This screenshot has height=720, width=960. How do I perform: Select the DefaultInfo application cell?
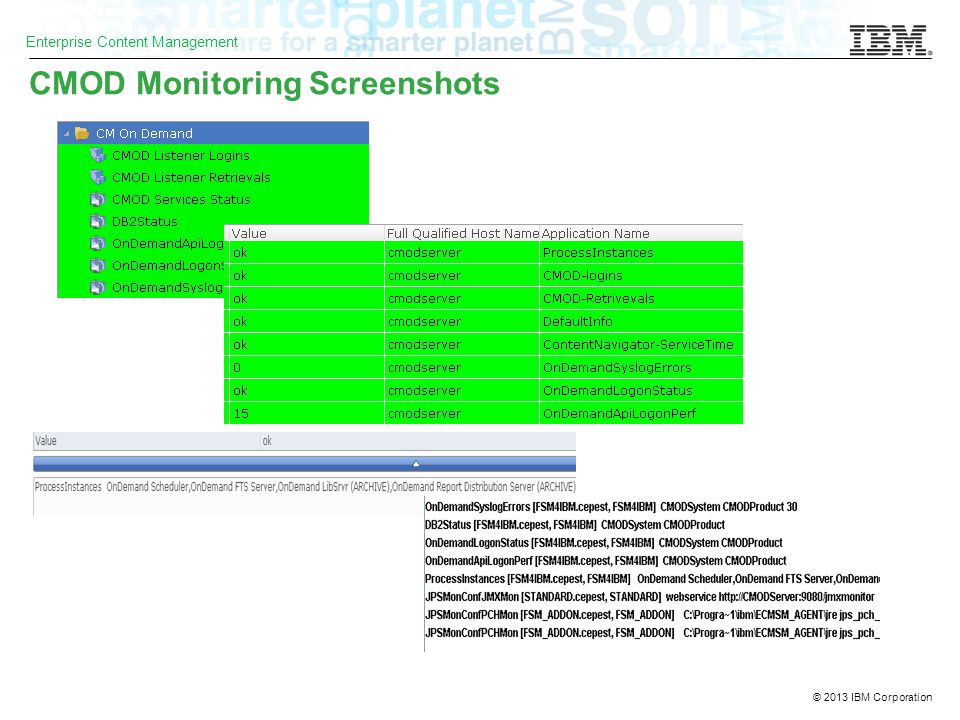(x=641, y=321)
